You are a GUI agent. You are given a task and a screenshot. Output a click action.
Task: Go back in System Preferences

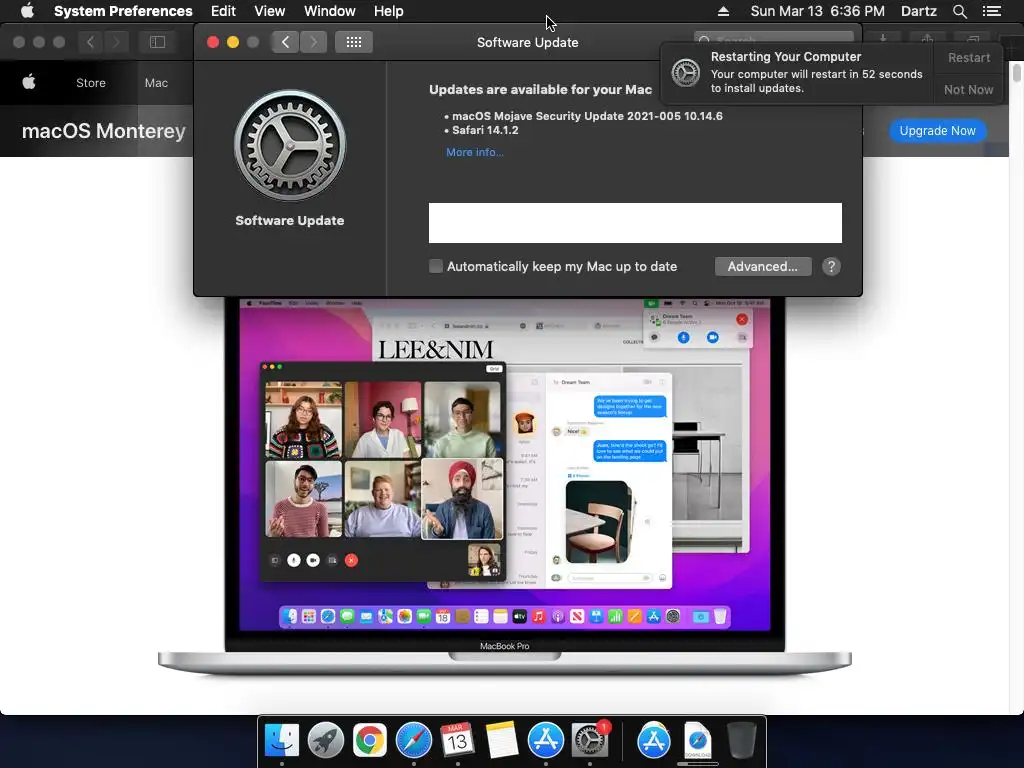click(x=285, y=42)
